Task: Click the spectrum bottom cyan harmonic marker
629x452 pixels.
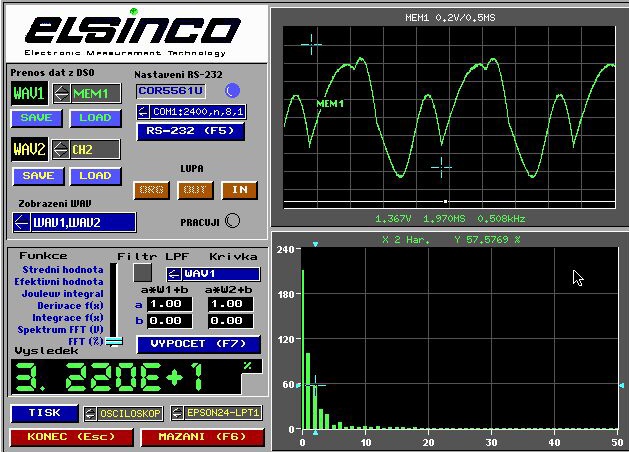Action: [x=315, y=432]
